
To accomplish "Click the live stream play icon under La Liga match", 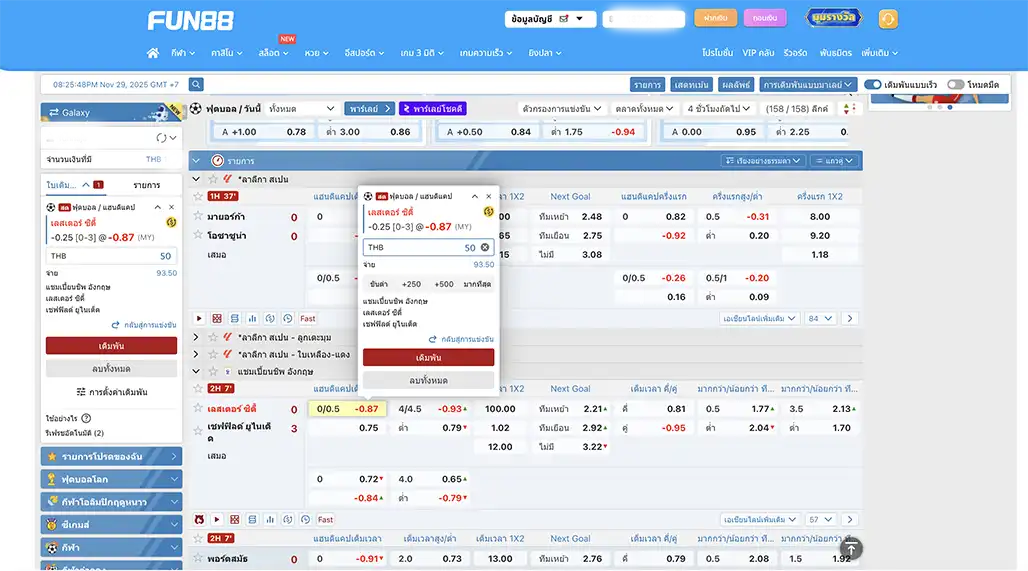I will point(199,319).
